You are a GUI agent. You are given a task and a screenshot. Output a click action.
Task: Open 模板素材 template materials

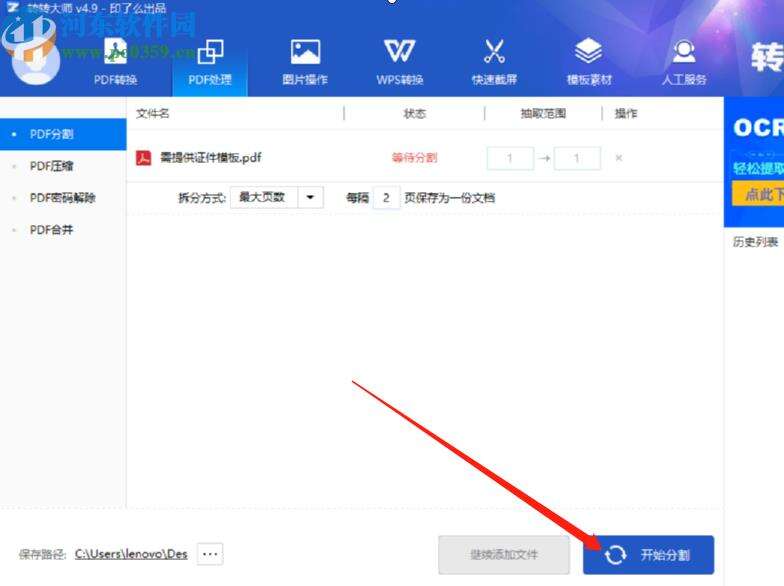589,61
